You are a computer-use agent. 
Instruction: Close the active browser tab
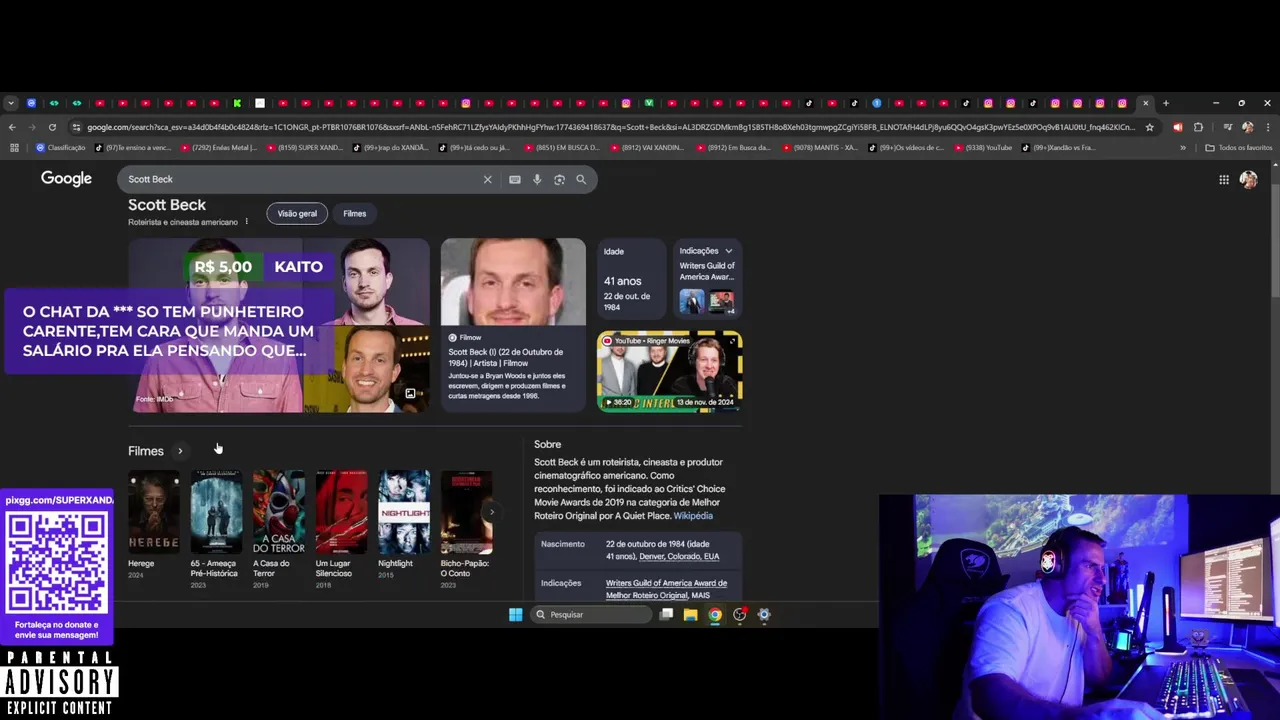[x=1146, y=103]
